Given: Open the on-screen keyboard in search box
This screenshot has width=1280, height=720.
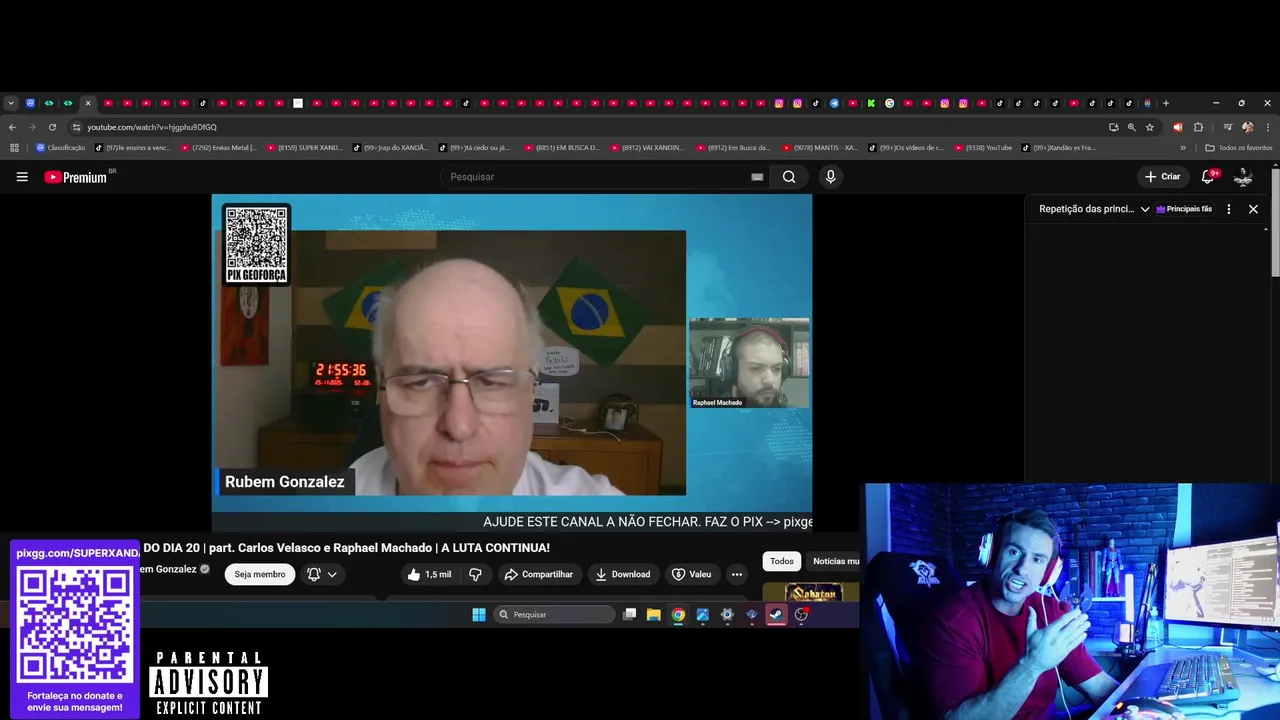Looking at the screenshot, I should [x=757, y=177].
